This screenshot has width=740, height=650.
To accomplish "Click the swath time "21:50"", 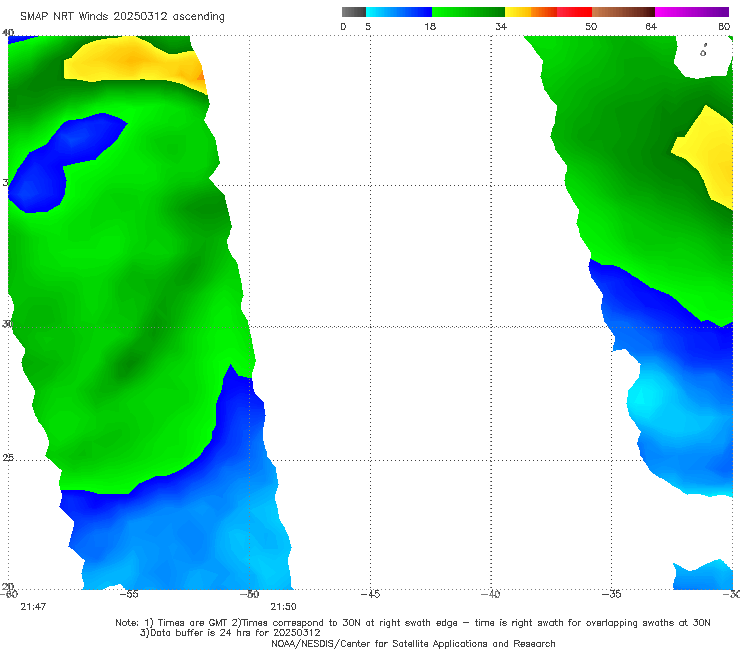I will pyautogui.click(x=283, y=607).
